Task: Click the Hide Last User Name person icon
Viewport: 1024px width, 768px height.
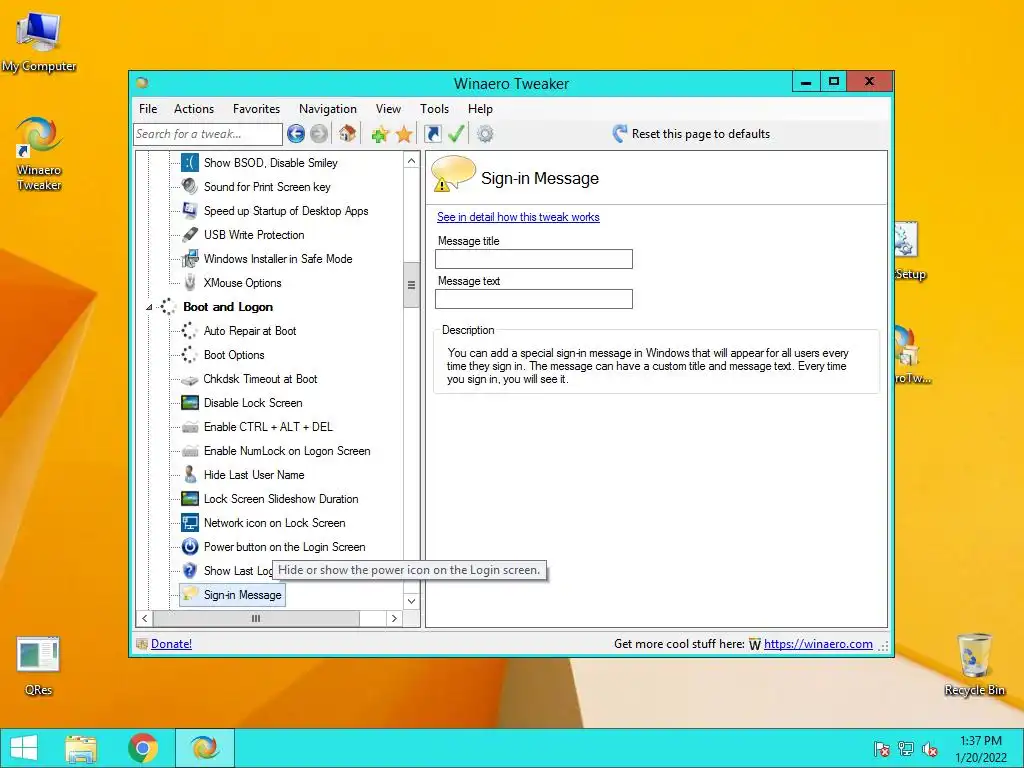Action: click(189, 475)
